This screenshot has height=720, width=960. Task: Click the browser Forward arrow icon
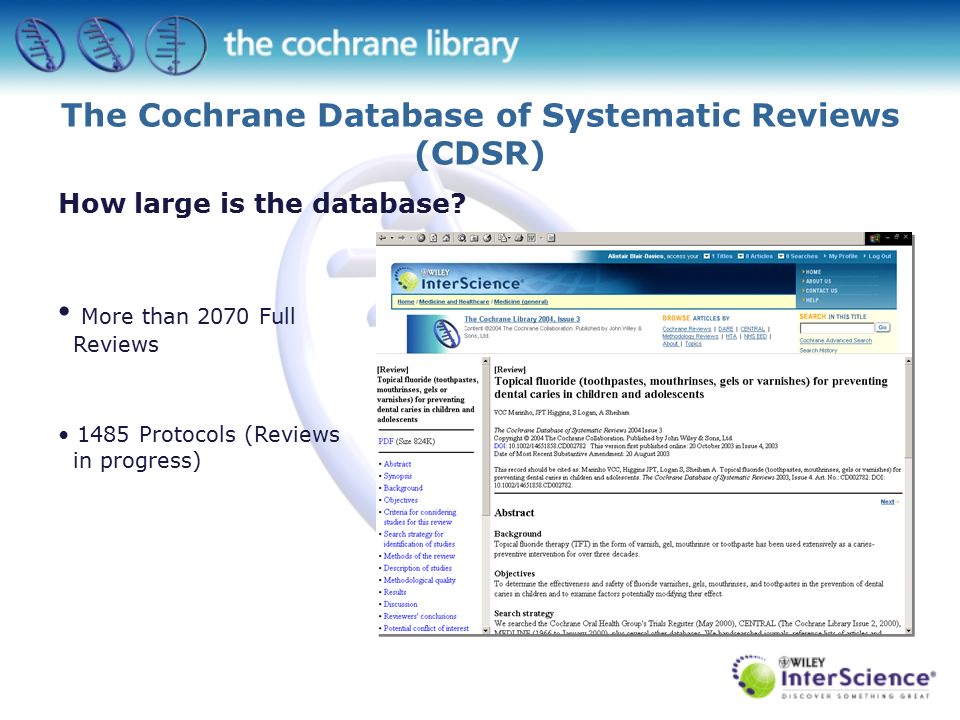tap(402, 238)
